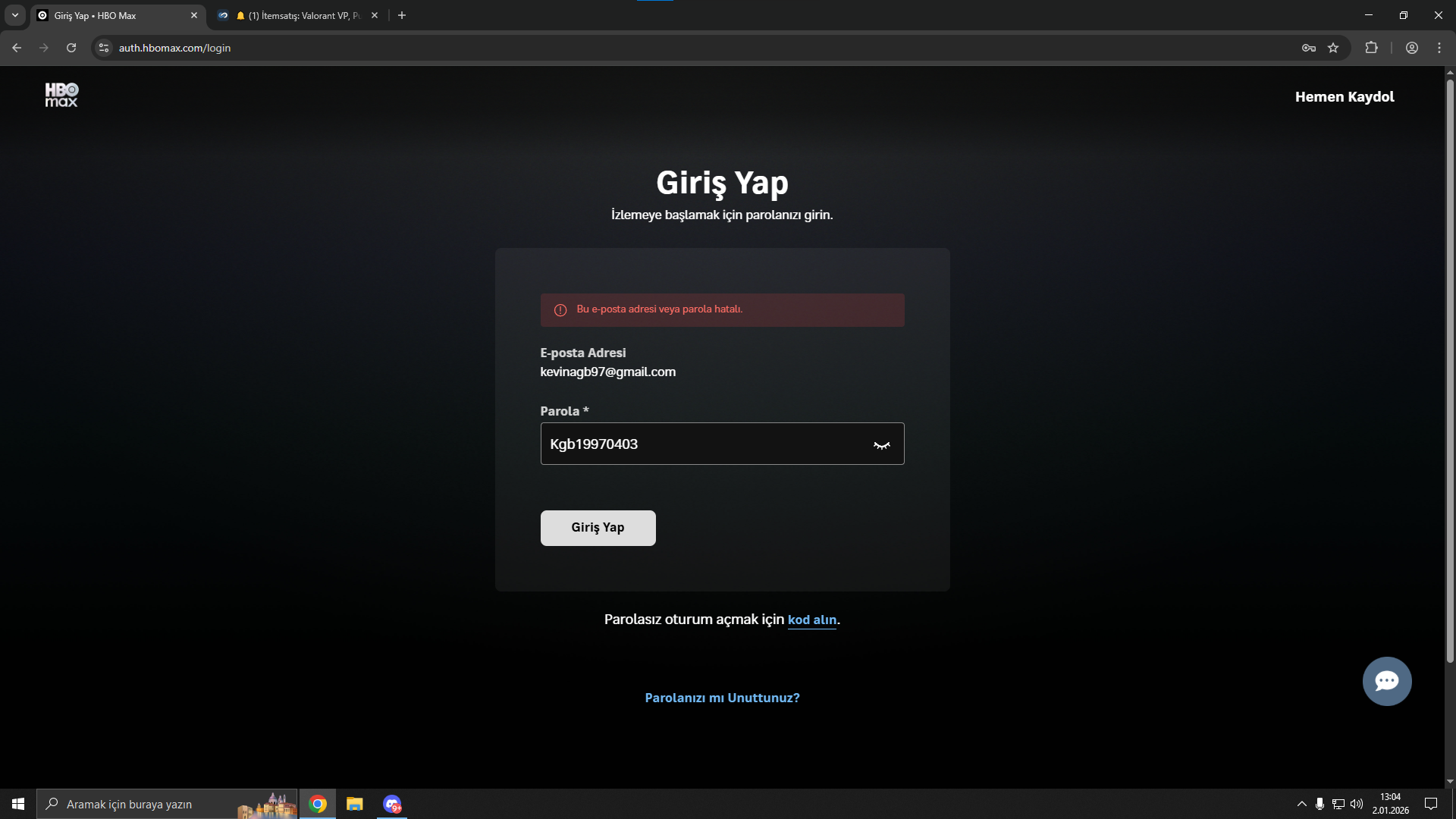Open network settings tray icon

point(1338,804)
